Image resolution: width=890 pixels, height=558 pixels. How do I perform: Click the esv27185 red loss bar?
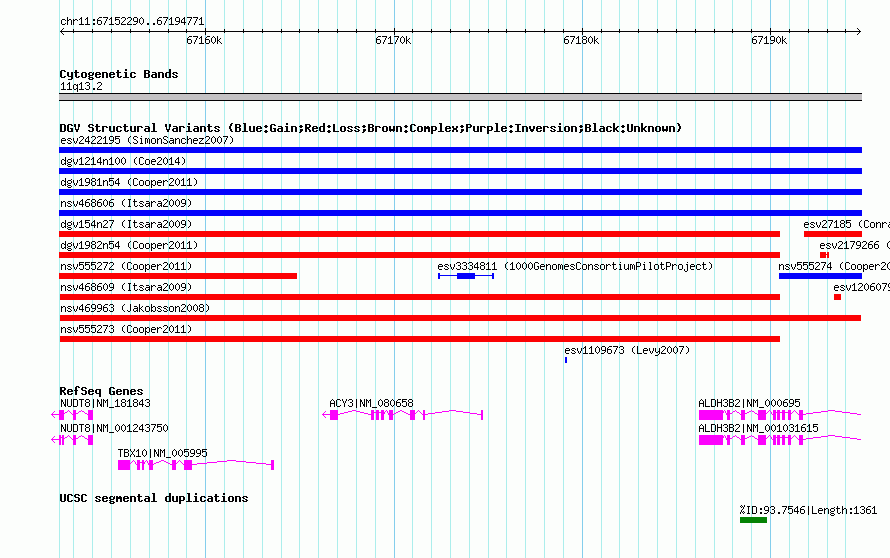(833, 234)
